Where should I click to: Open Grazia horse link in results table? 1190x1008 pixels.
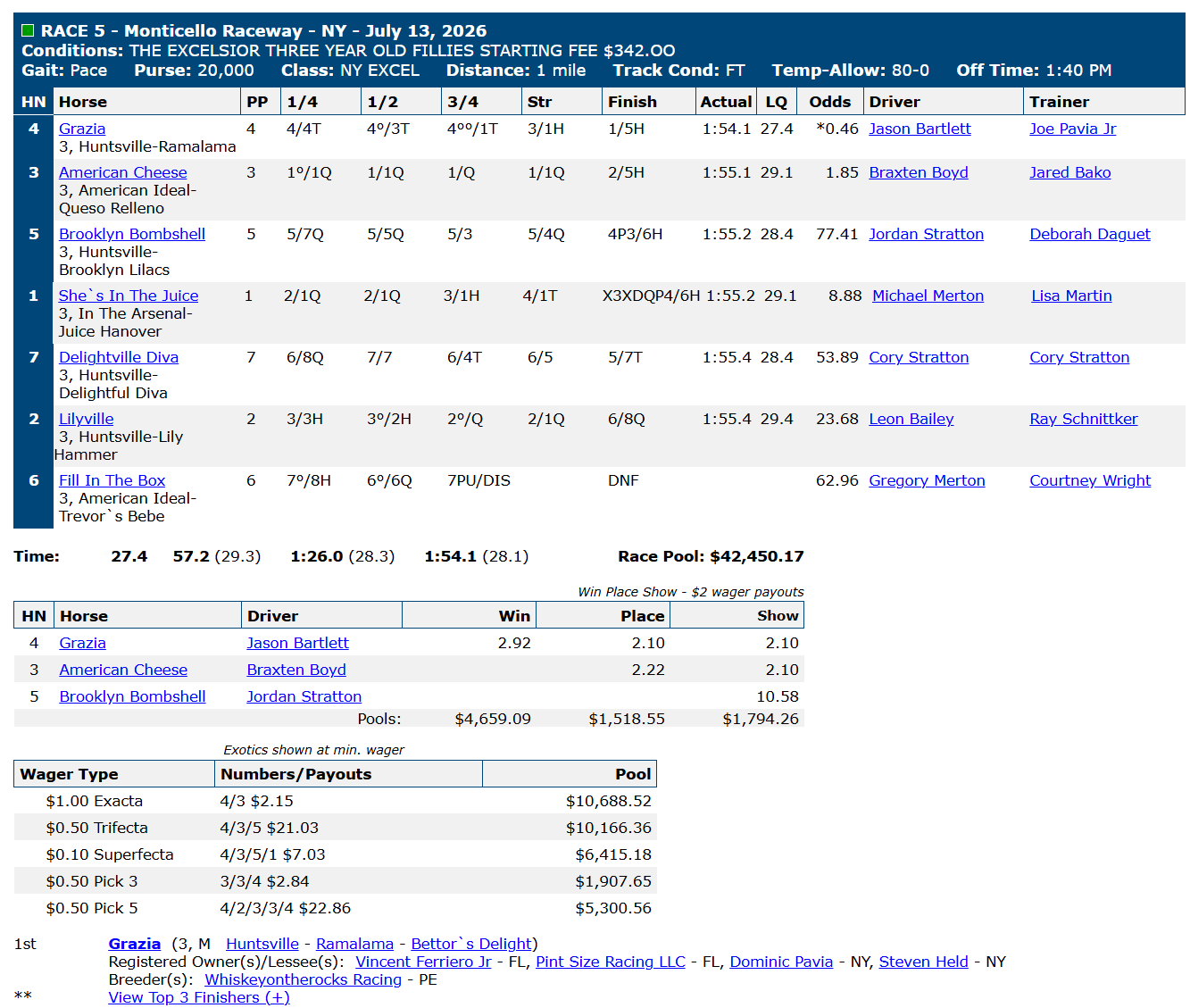(82, 129)
